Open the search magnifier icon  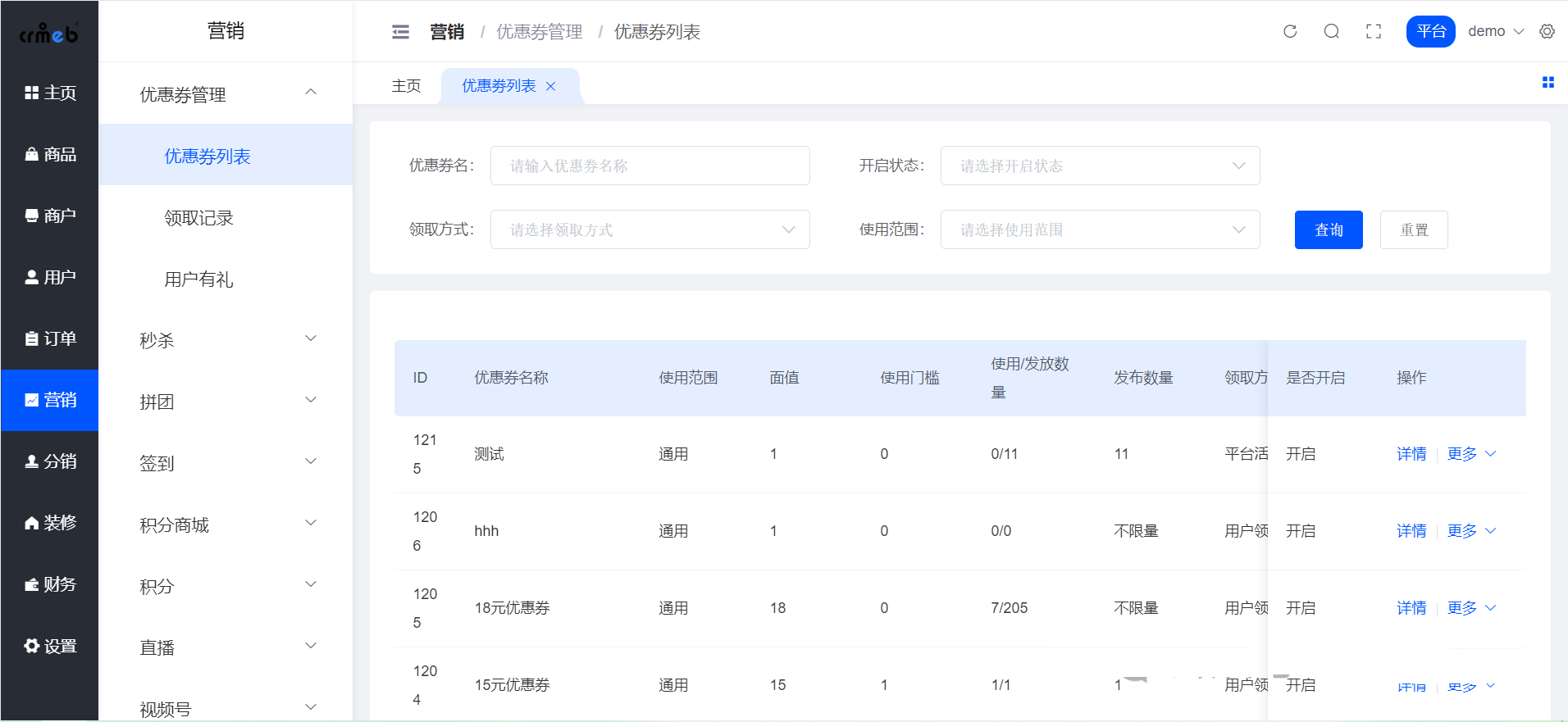pos(1332,31)
